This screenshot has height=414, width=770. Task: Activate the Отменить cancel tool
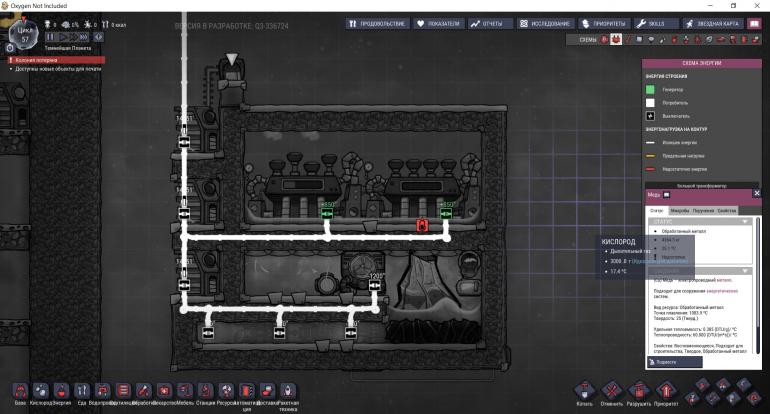click(x=611, y=389)
